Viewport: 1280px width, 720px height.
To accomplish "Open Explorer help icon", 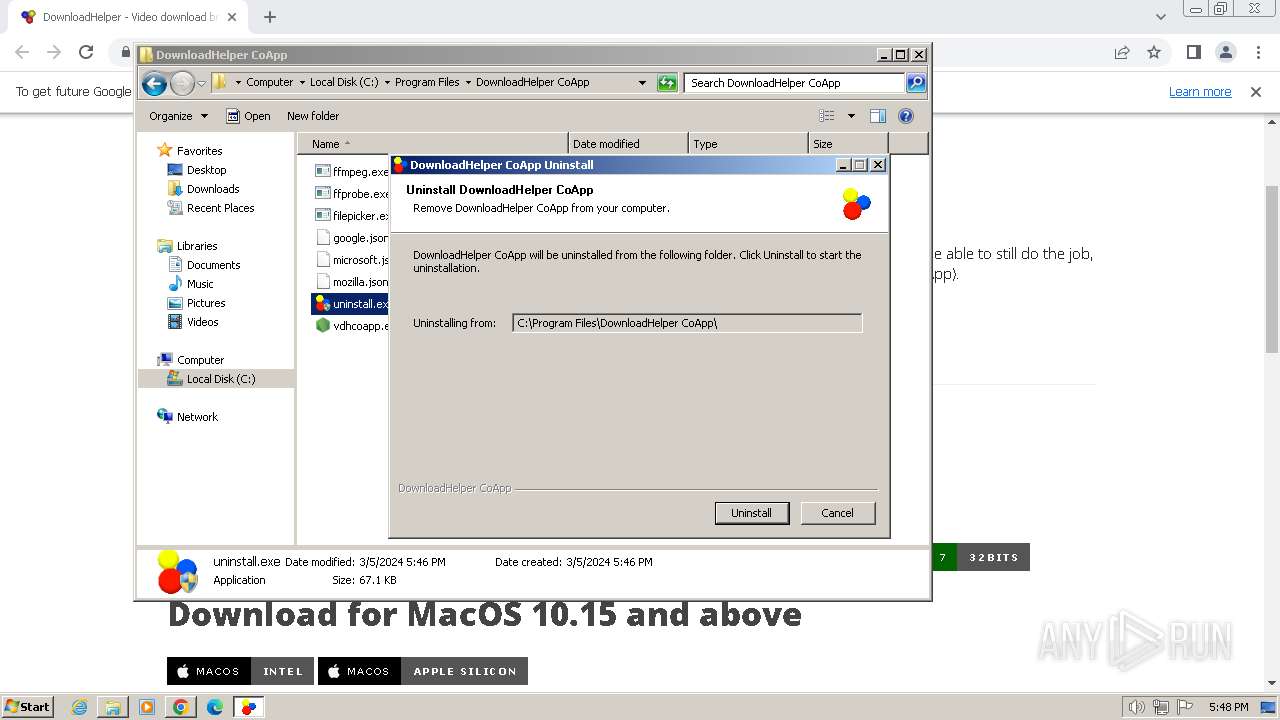I will tap(906, 116).
